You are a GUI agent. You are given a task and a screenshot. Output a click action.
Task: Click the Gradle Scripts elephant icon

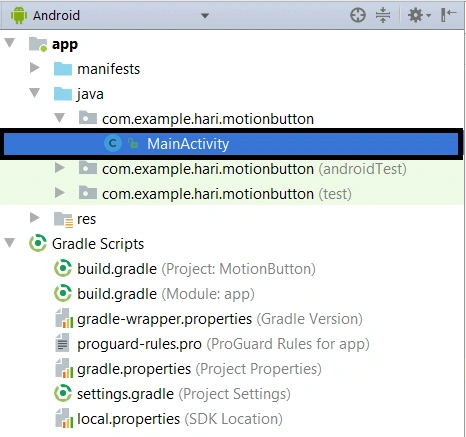[x=38, y=243]
